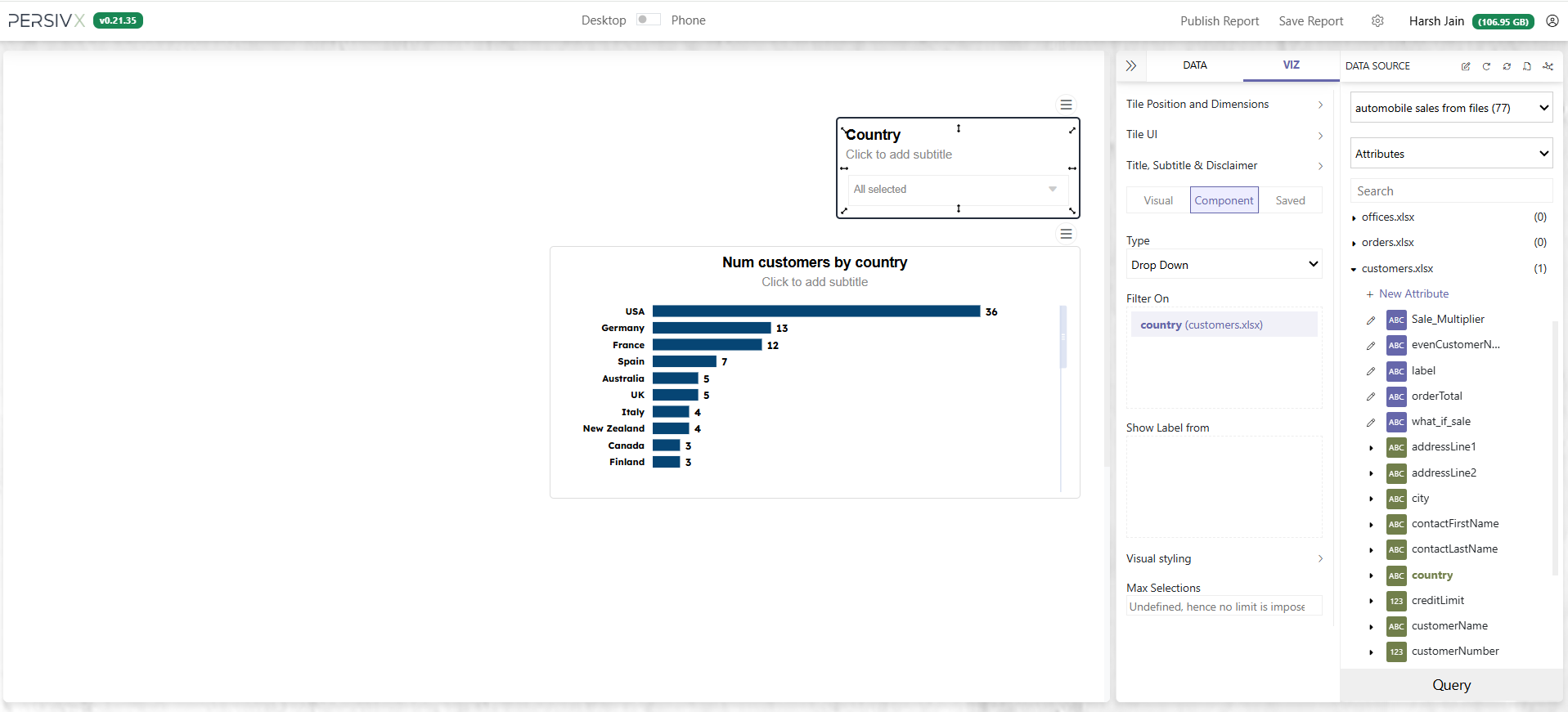The image size is (1568, 712).
Task: Click the Germany bar in chart
Action: tap(712, 328)
